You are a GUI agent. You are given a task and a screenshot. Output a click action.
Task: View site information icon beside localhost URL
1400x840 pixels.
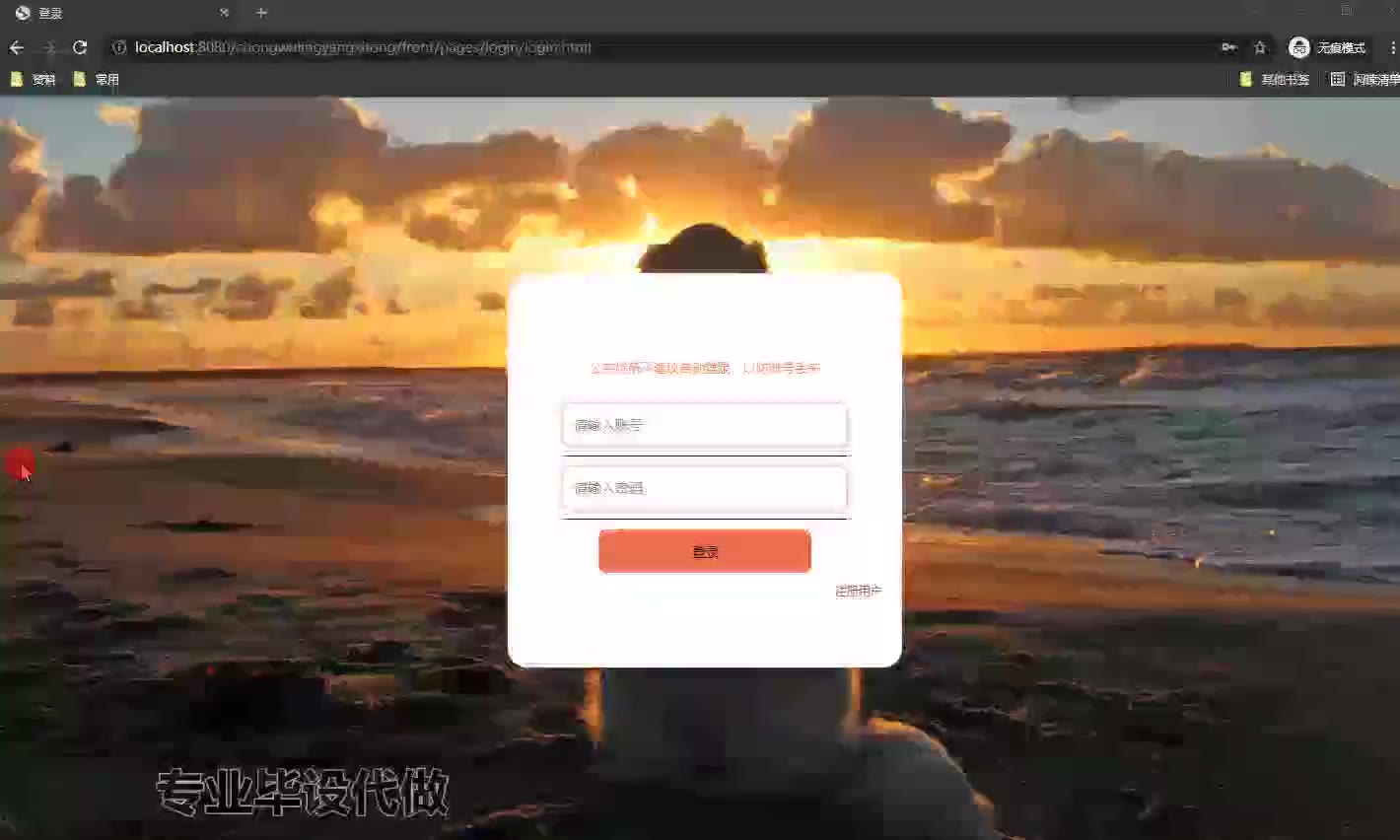[x=119, y=47]
